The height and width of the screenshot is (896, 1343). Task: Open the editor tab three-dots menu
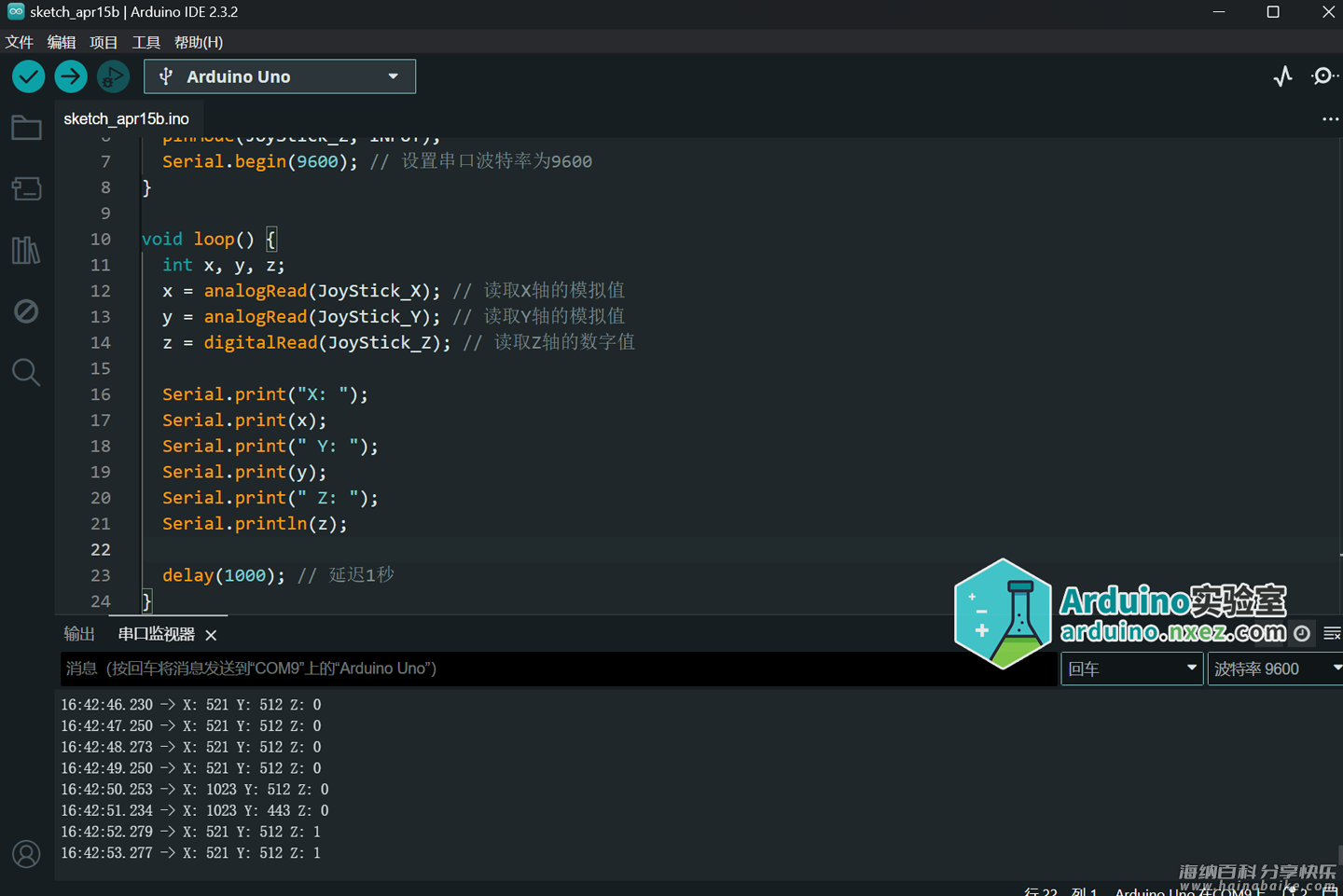(1330, 119)
